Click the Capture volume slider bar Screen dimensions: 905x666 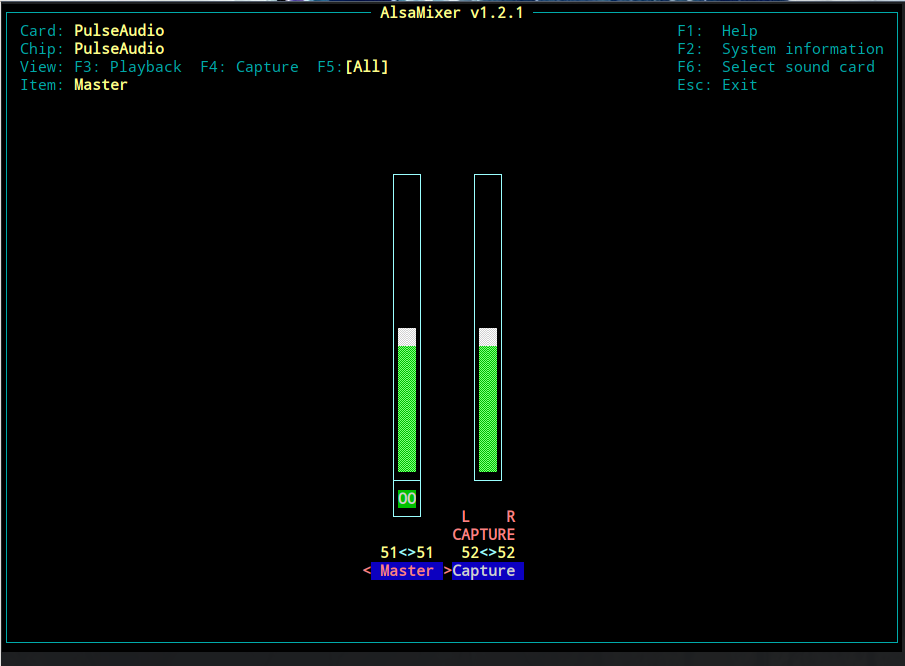tap(488, 327)
